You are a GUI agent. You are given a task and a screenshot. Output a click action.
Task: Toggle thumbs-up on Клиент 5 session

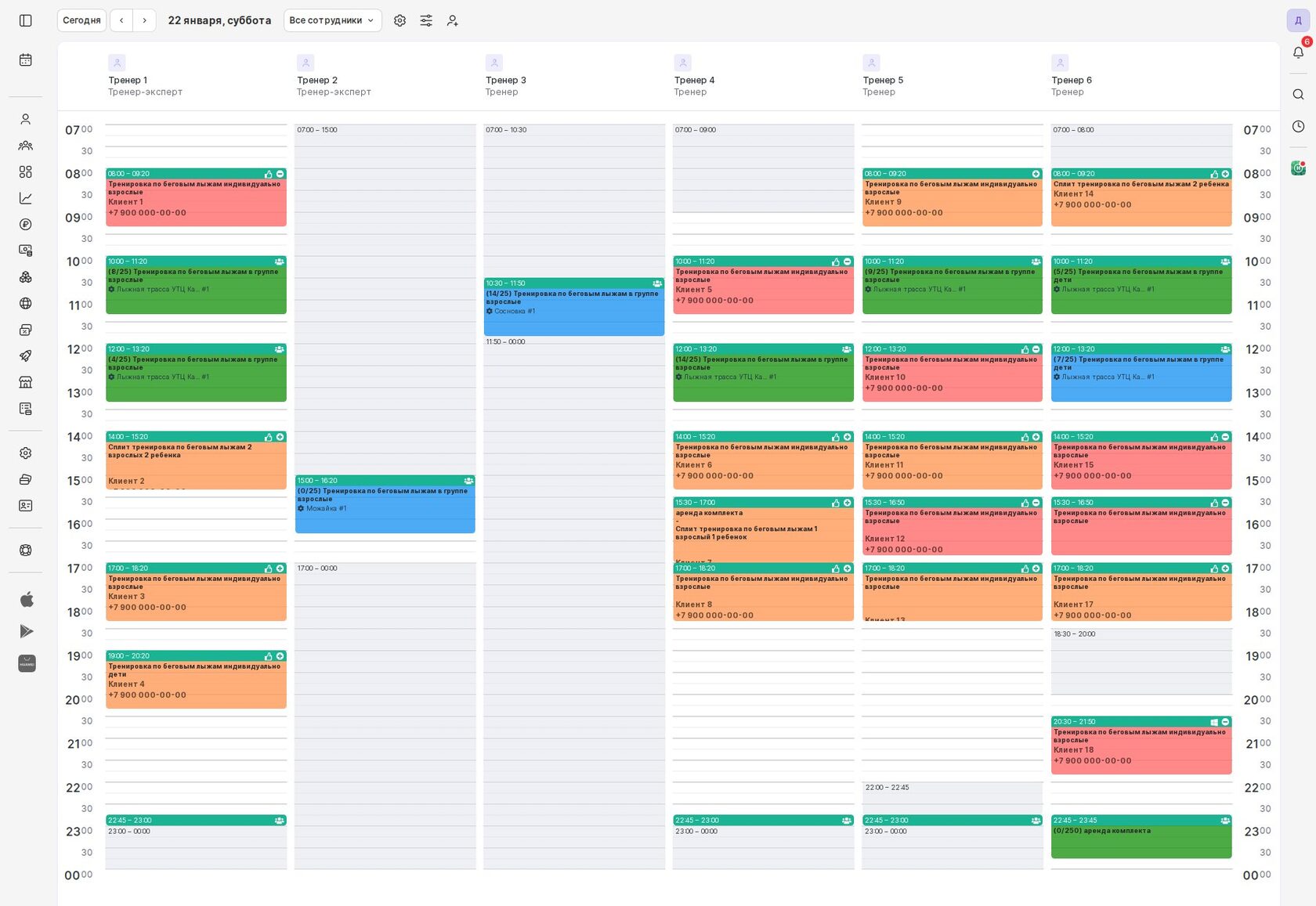tap(836, 262)
